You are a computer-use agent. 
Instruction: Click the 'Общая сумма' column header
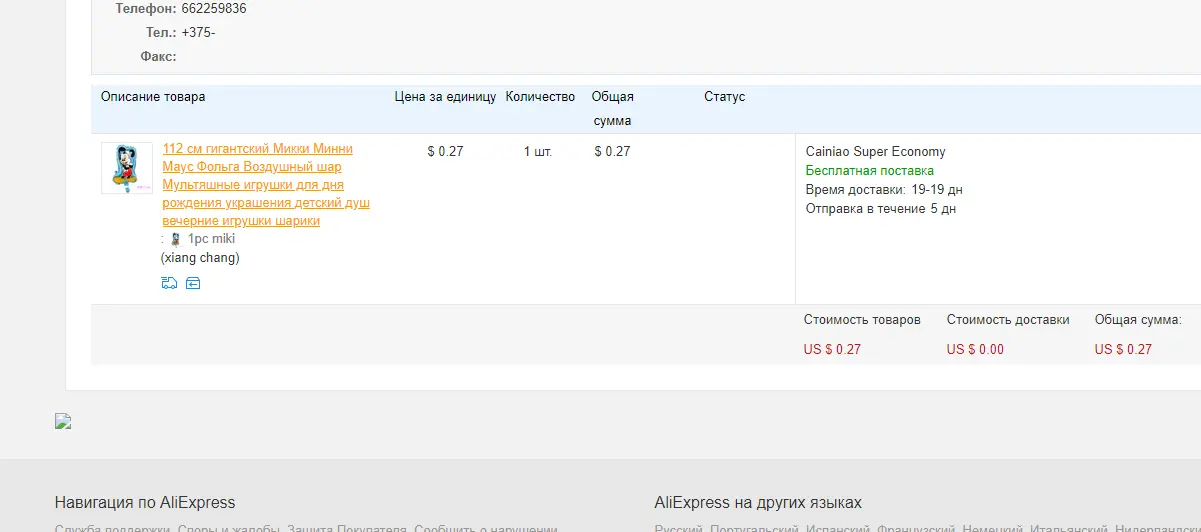tap(612, 109)
